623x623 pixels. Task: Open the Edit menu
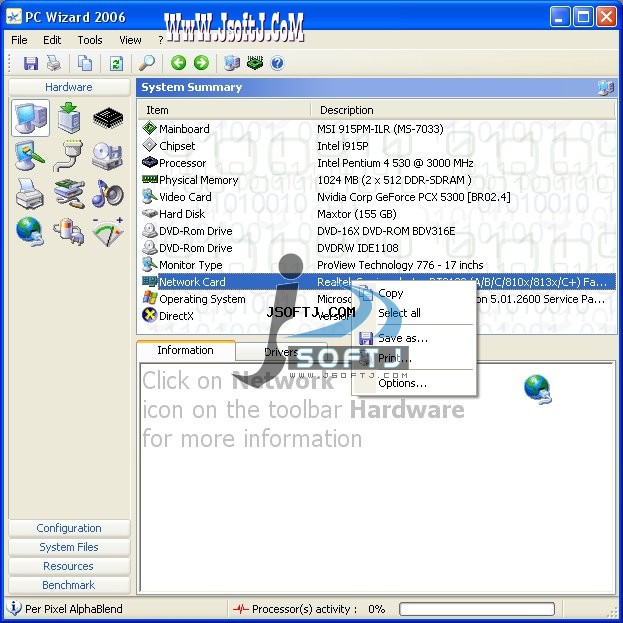coord(52,40)
